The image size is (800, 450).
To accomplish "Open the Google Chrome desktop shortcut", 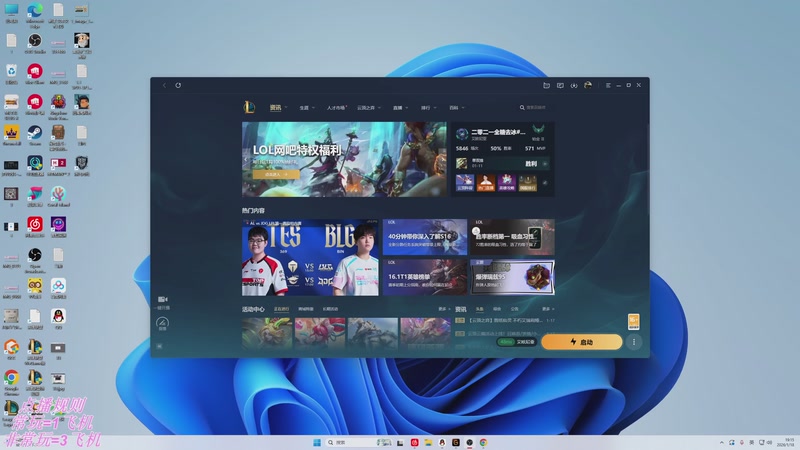I will point(11,381).
